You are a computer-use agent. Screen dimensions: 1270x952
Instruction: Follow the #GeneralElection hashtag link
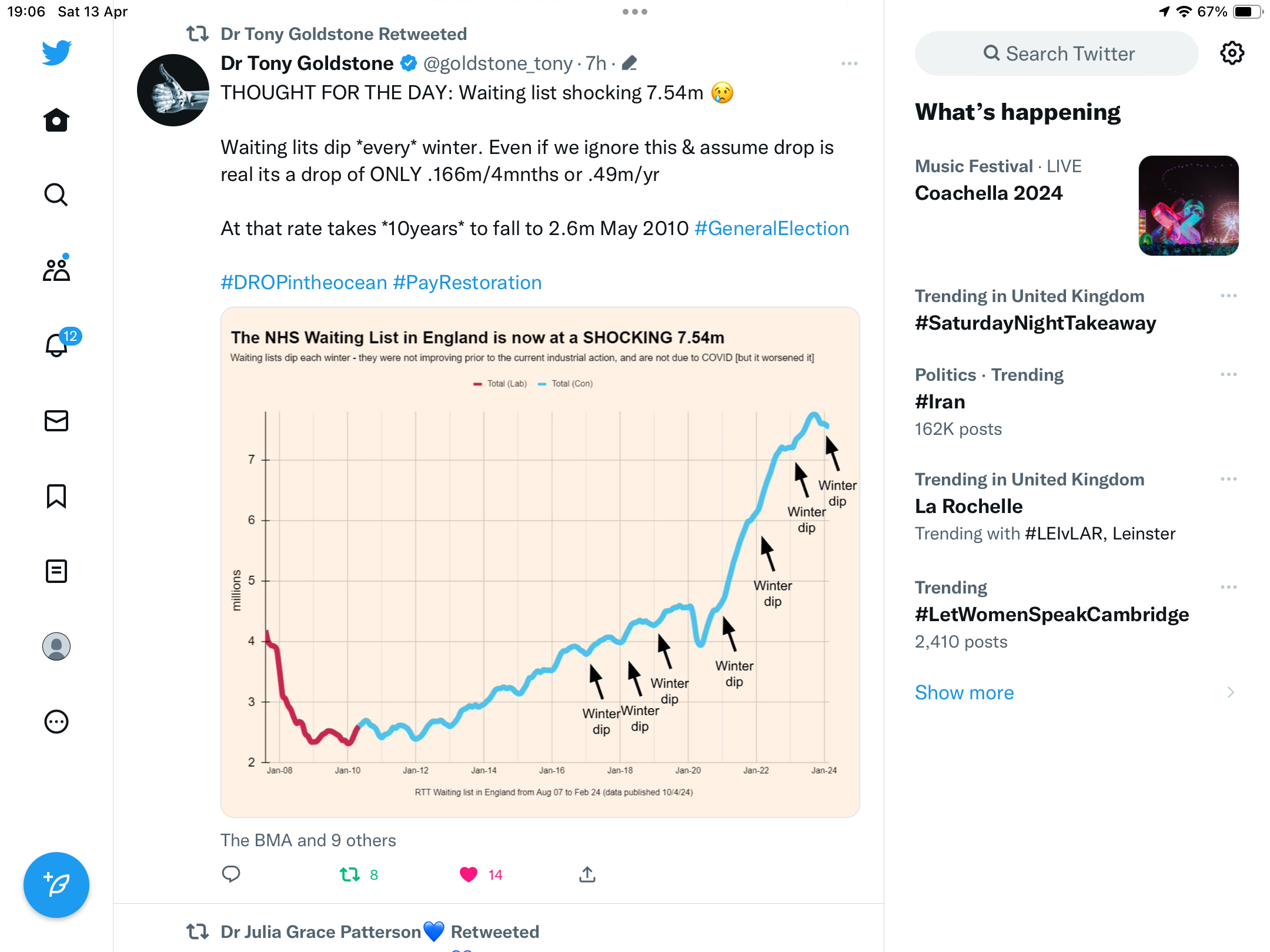(x=771, y=228)
